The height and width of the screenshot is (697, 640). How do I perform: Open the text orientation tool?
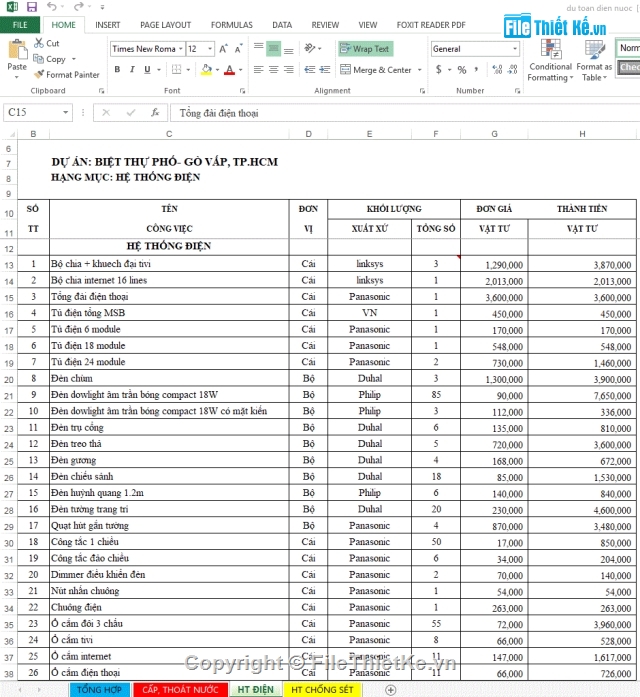point(312,48)
